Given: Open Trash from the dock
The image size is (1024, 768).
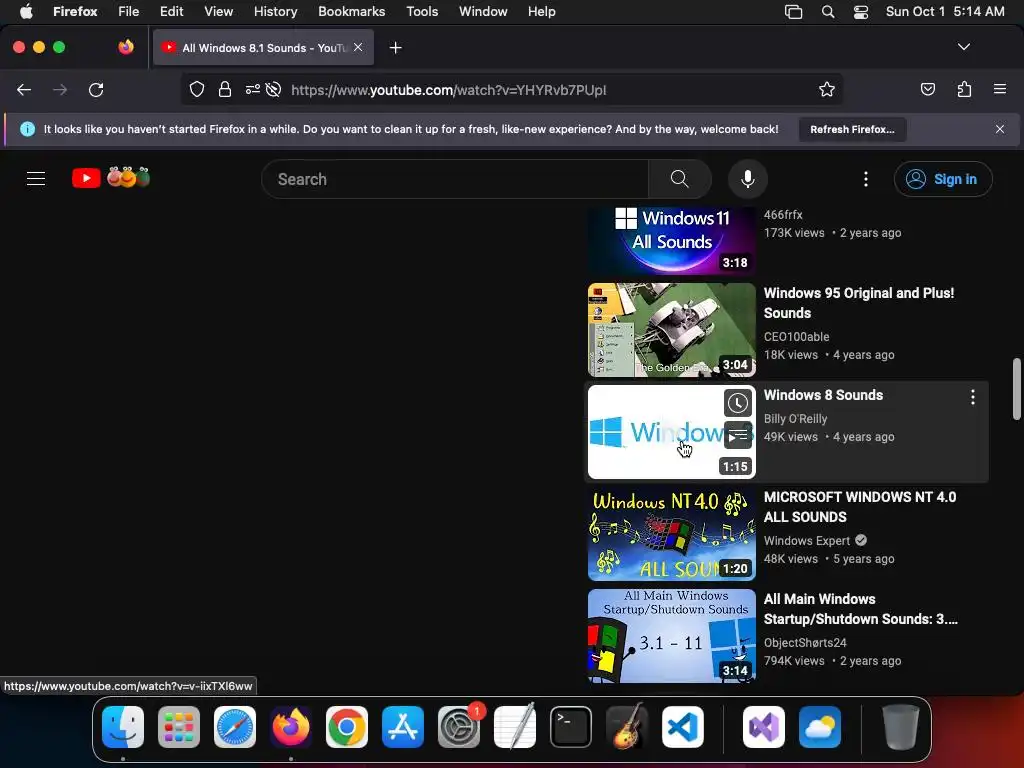Looking at the screenshot, I should [901, 727].
